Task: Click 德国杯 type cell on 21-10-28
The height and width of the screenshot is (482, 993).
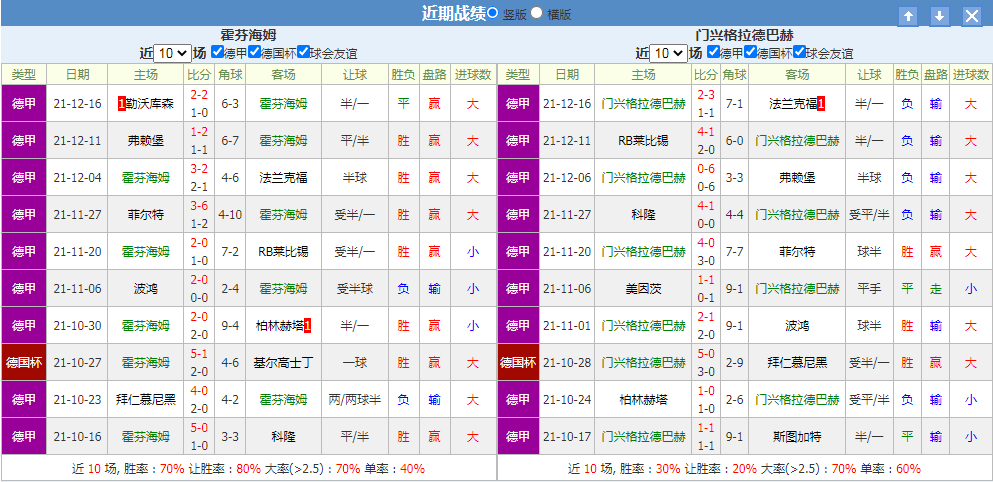Action: coord(518,363)
